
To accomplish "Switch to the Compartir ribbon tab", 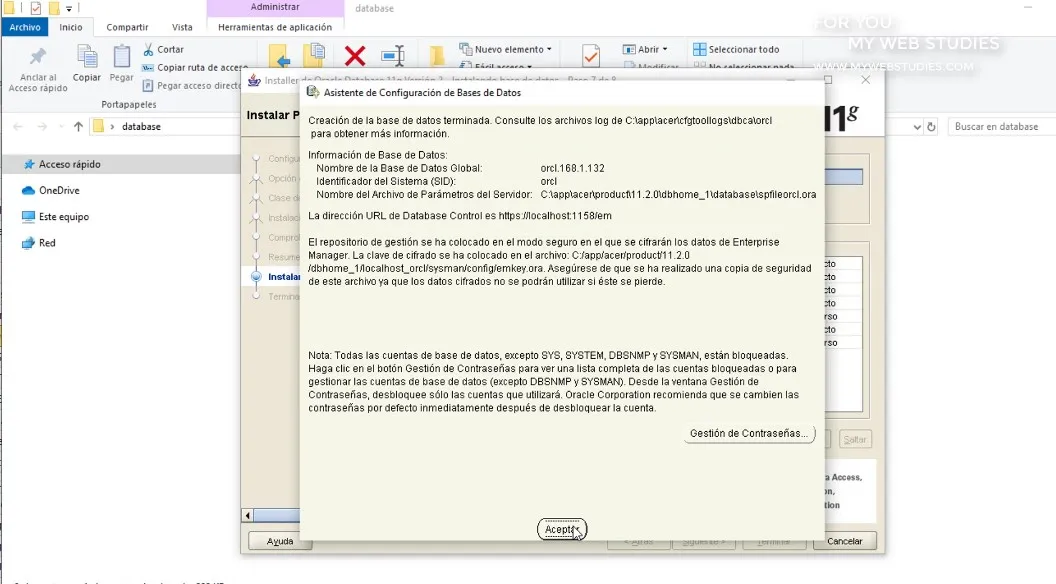I will (x=127, y=27).
